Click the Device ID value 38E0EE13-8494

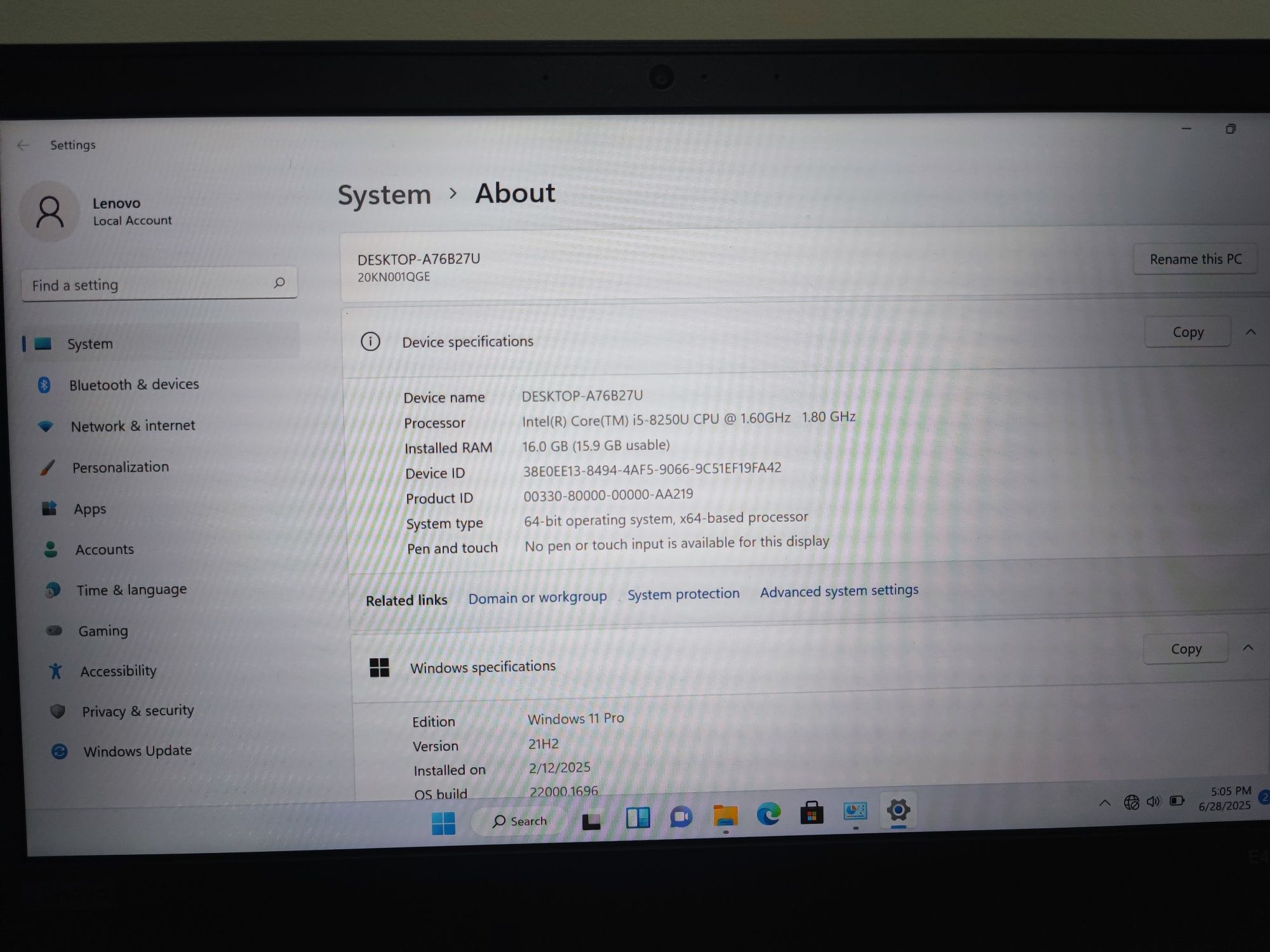pyautogui.click(x=652, y=469)
